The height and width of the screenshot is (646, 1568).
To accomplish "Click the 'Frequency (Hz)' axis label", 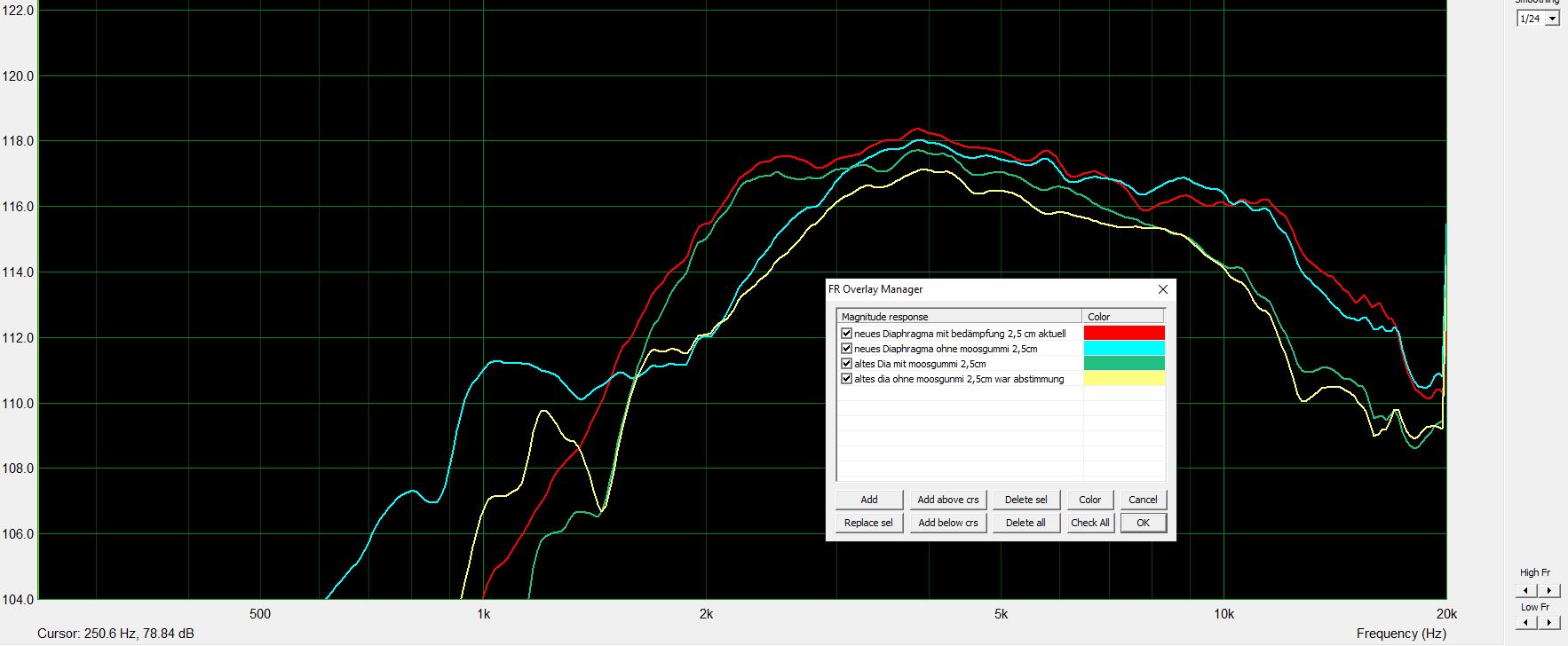I will click(x=1401, y=634).
